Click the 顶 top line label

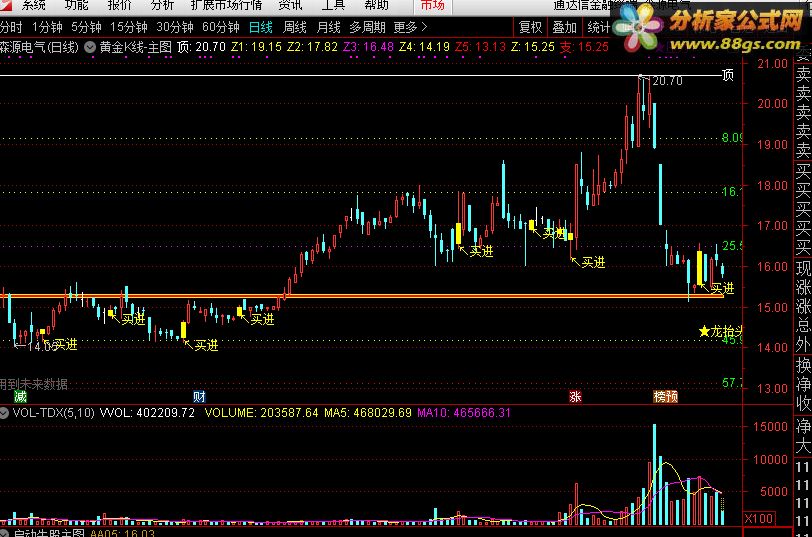(x=728, y=76)
